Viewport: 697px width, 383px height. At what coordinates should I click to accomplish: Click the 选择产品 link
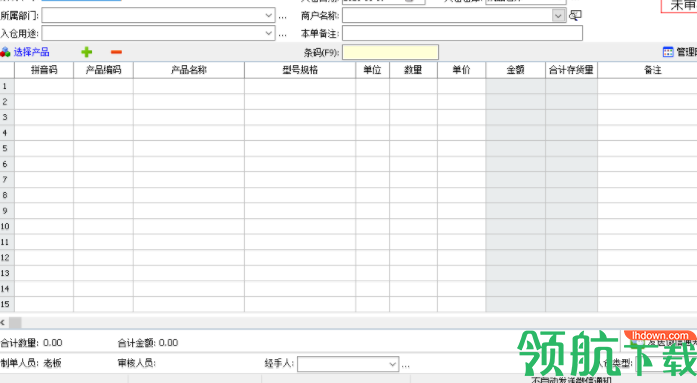[x=31, y=52]
